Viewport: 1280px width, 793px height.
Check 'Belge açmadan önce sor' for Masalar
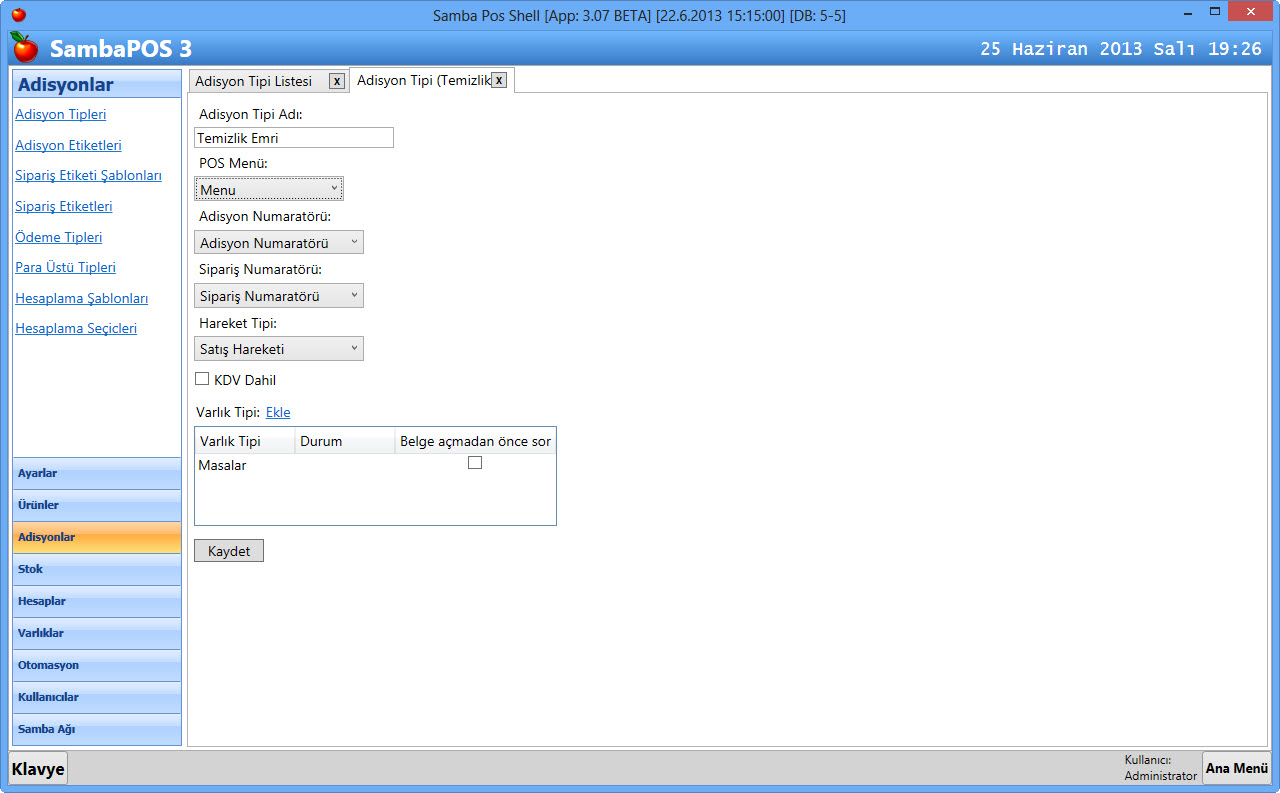[x=475, y=462]
